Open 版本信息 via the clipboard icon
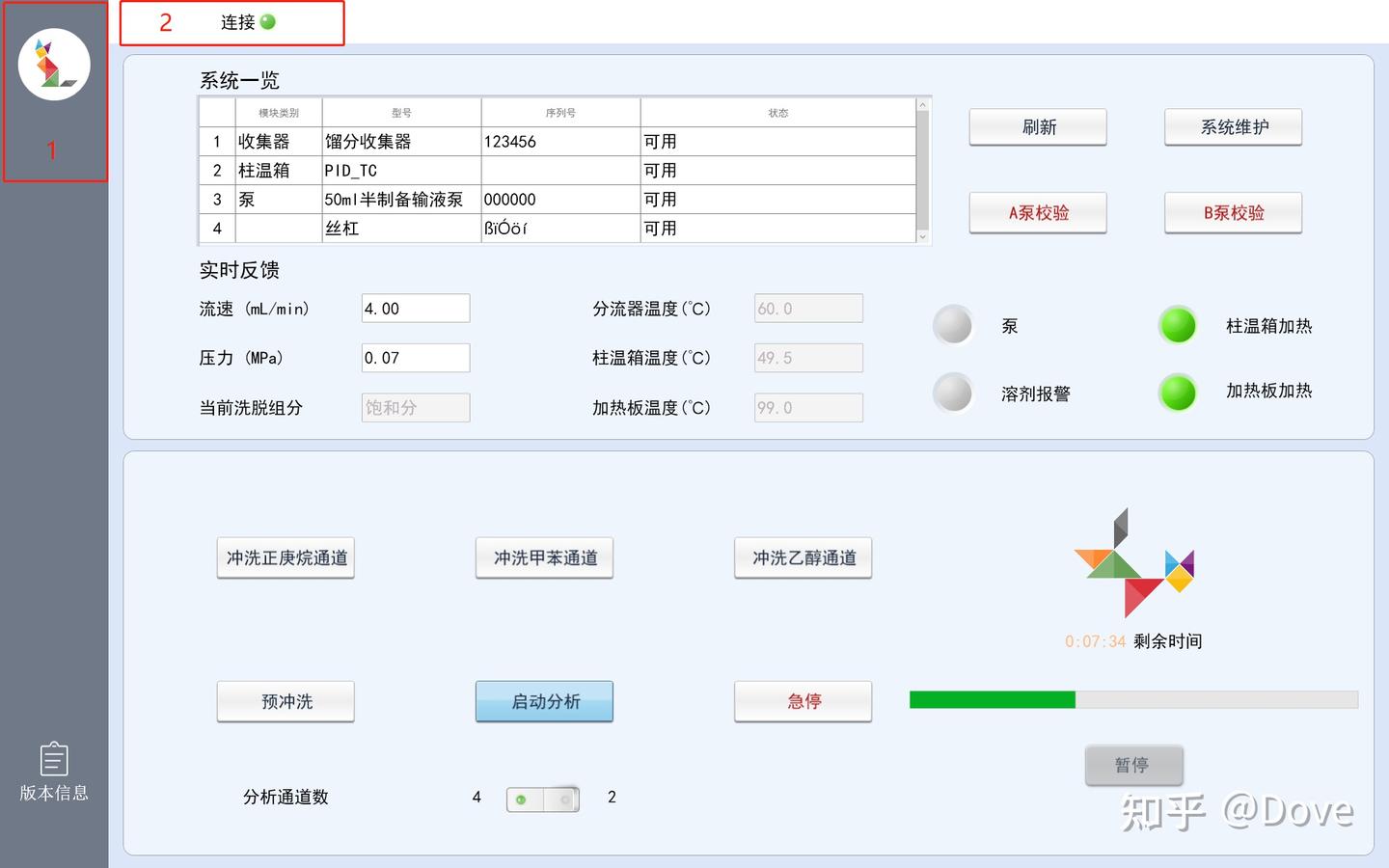This screenshot has height=868, width=1389. point(54,761)
